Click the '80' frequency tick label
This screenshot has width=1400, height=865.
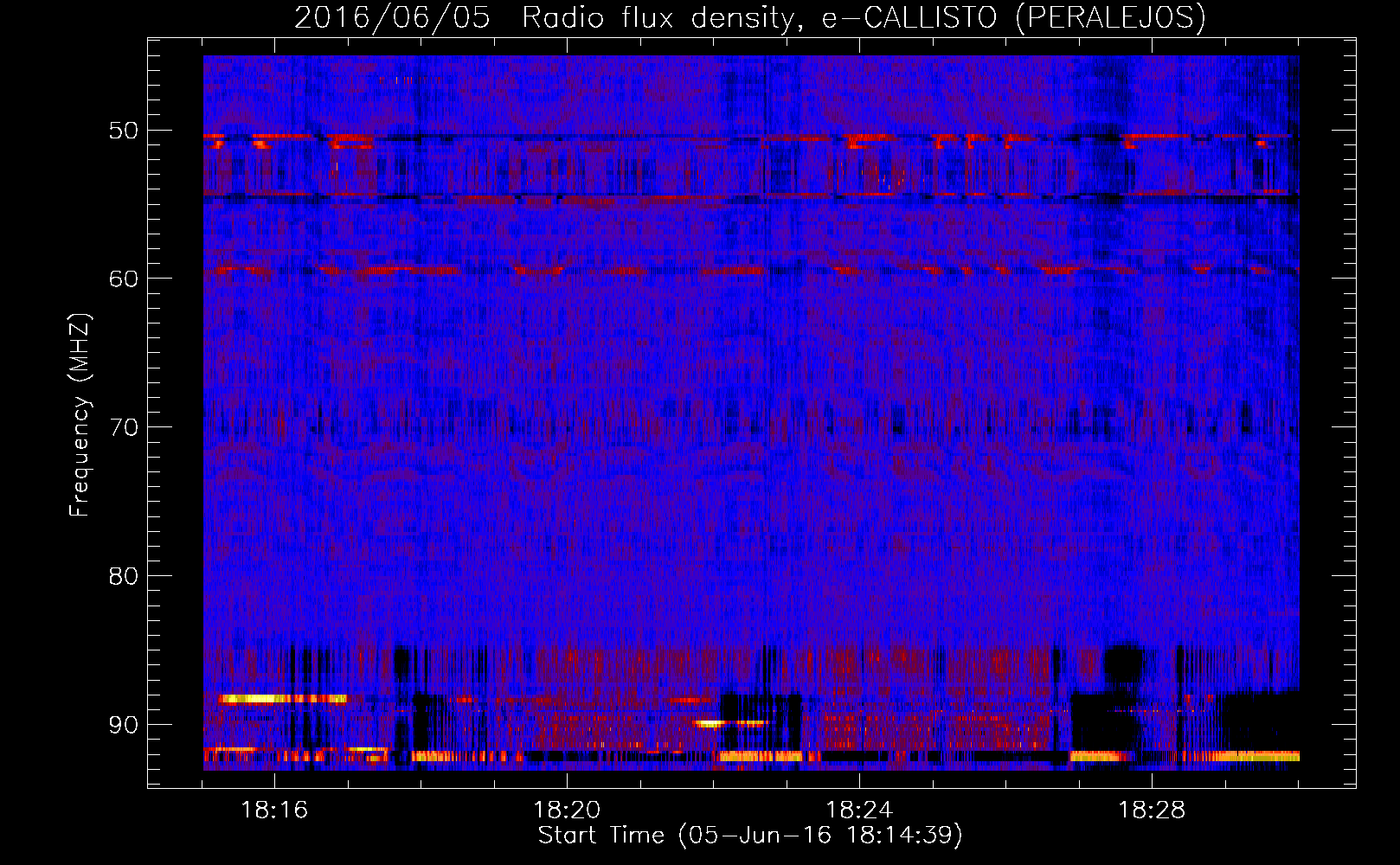[x=123, y=576]
